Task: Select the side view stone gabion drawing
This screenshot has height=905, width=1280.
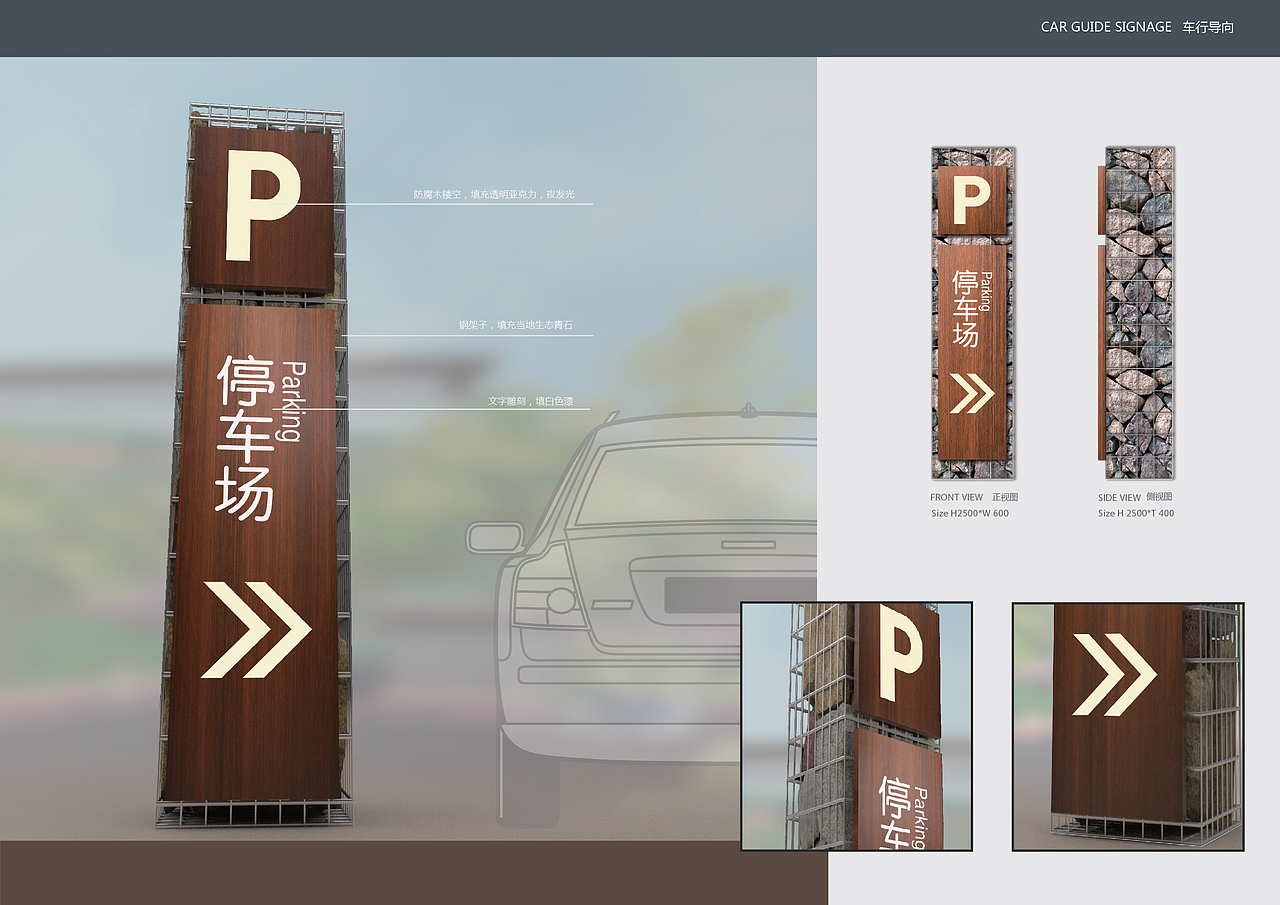Action: tap(1135, 313)
